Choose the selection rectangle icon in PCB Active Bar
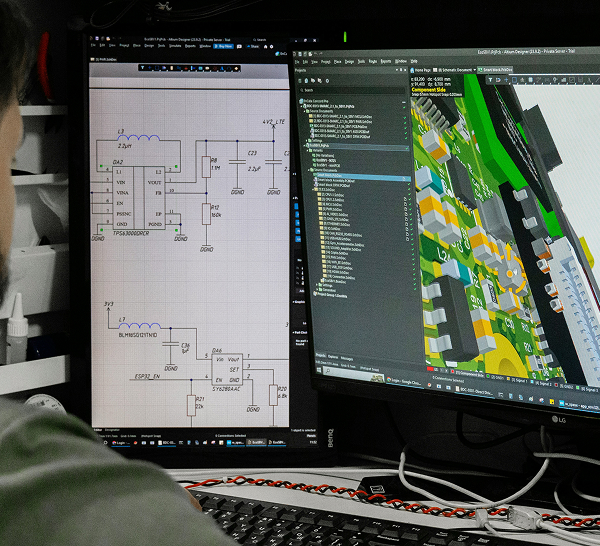Screen dimensions: 600x546 tap(514, 80)
